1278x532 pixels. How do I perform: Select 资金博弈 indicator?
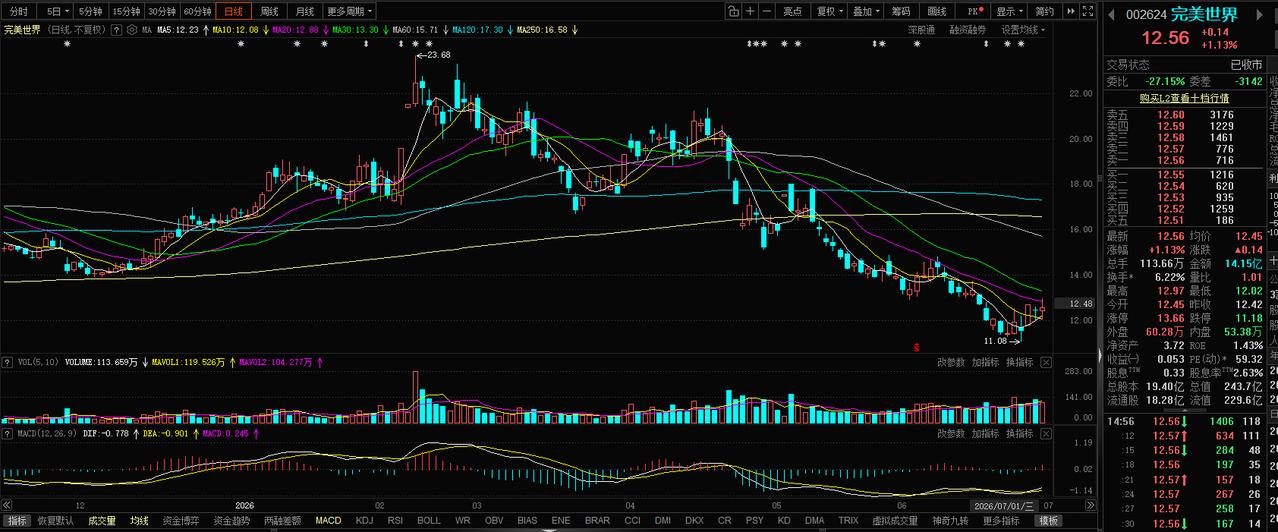coord(180,521)
